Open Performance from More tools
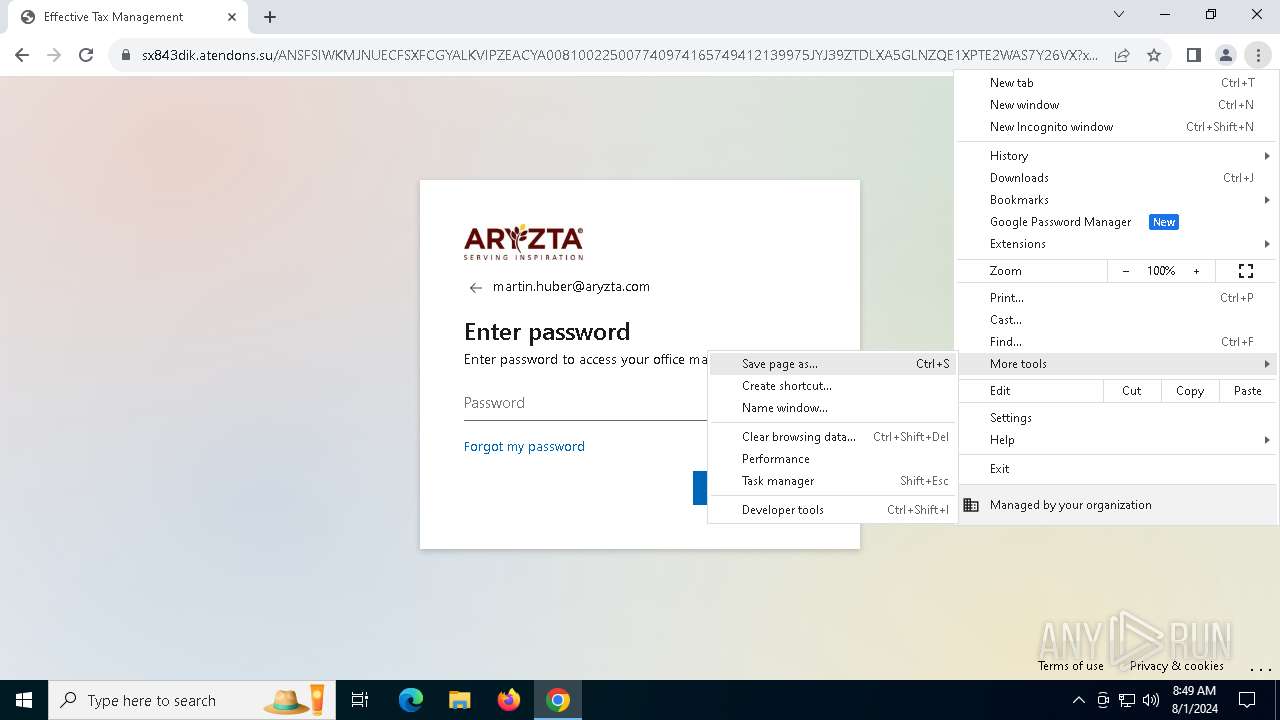 832,459
